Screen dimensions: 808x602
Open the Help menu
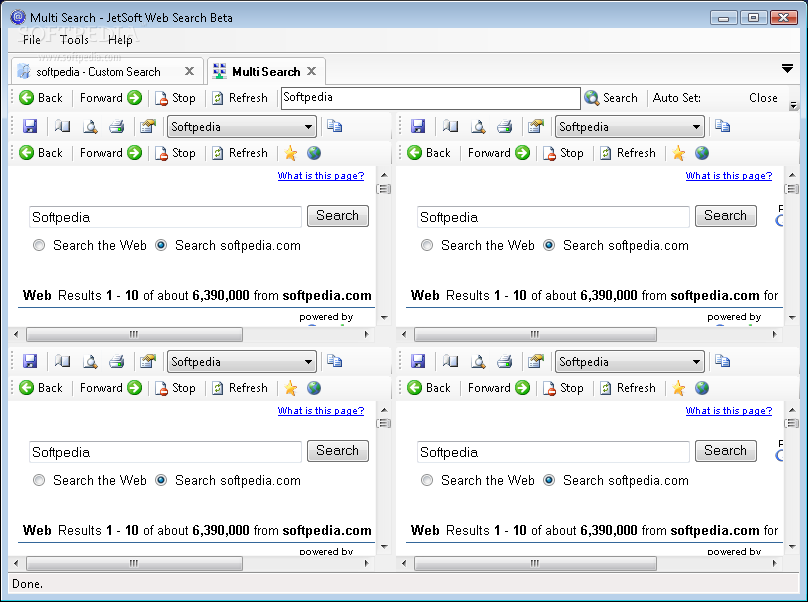pyautogui.click(x=120, y=40)
